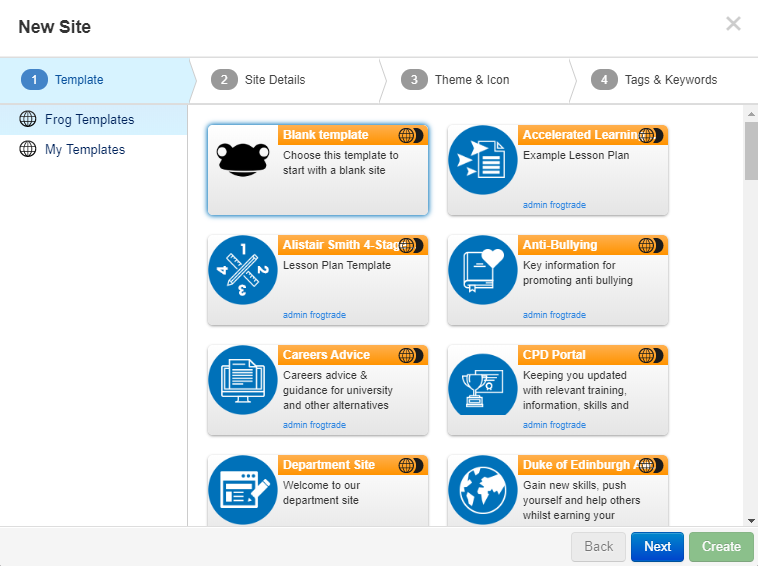Click the Next button
Viewport: 758px width, 566px height.
tap(657, 546)
